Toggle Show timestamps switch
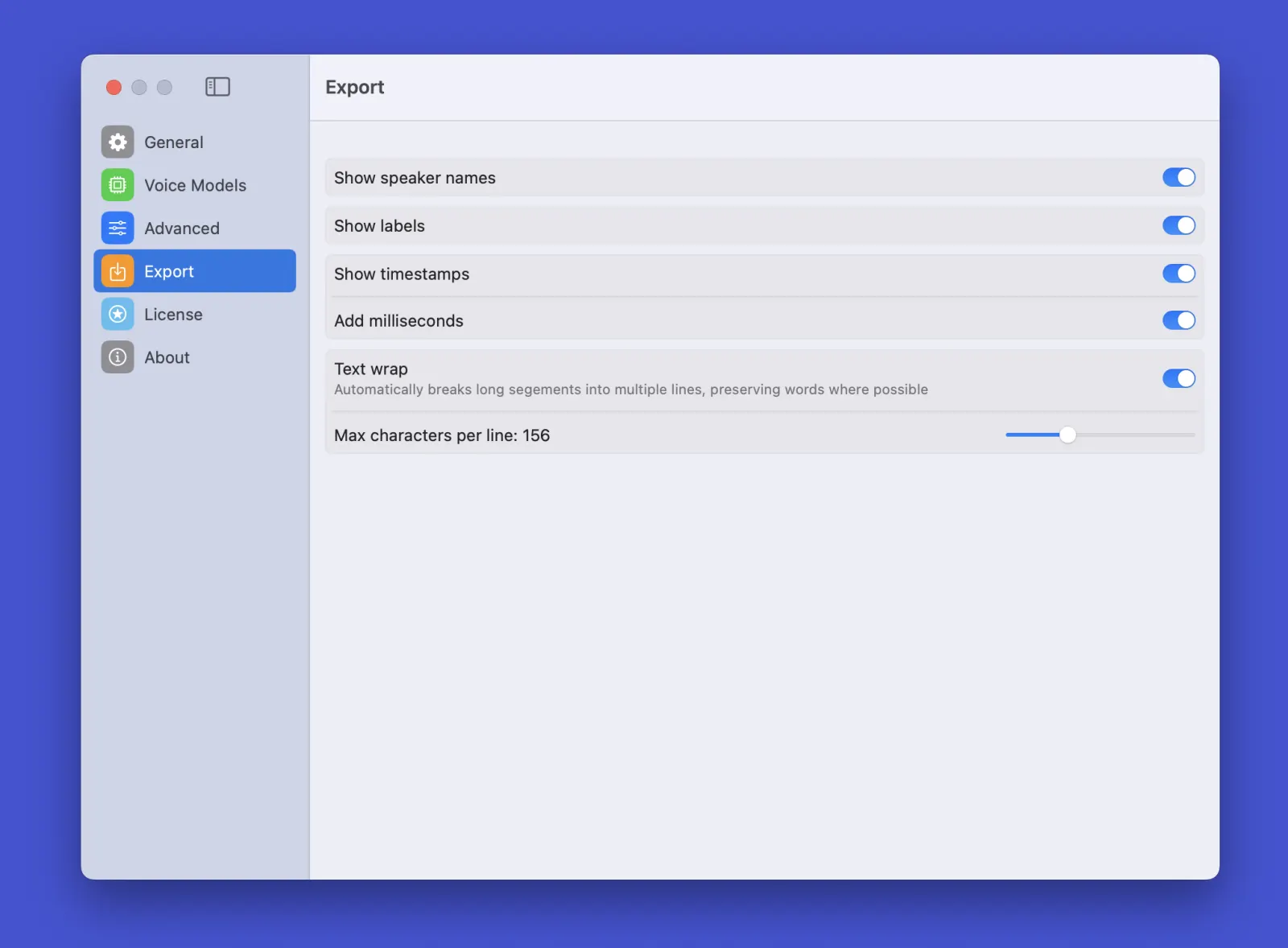The height and width of the screenshot is (948, 1288). pyautogui.click(x=1179, y=274)
